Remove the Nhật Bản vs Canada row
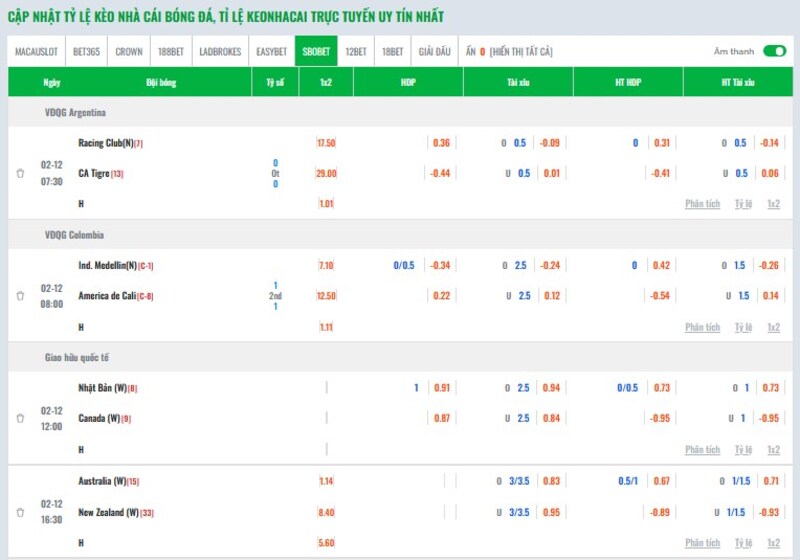Image resolution: width=800 pixels, height=560 pixels. coord(20,419)
